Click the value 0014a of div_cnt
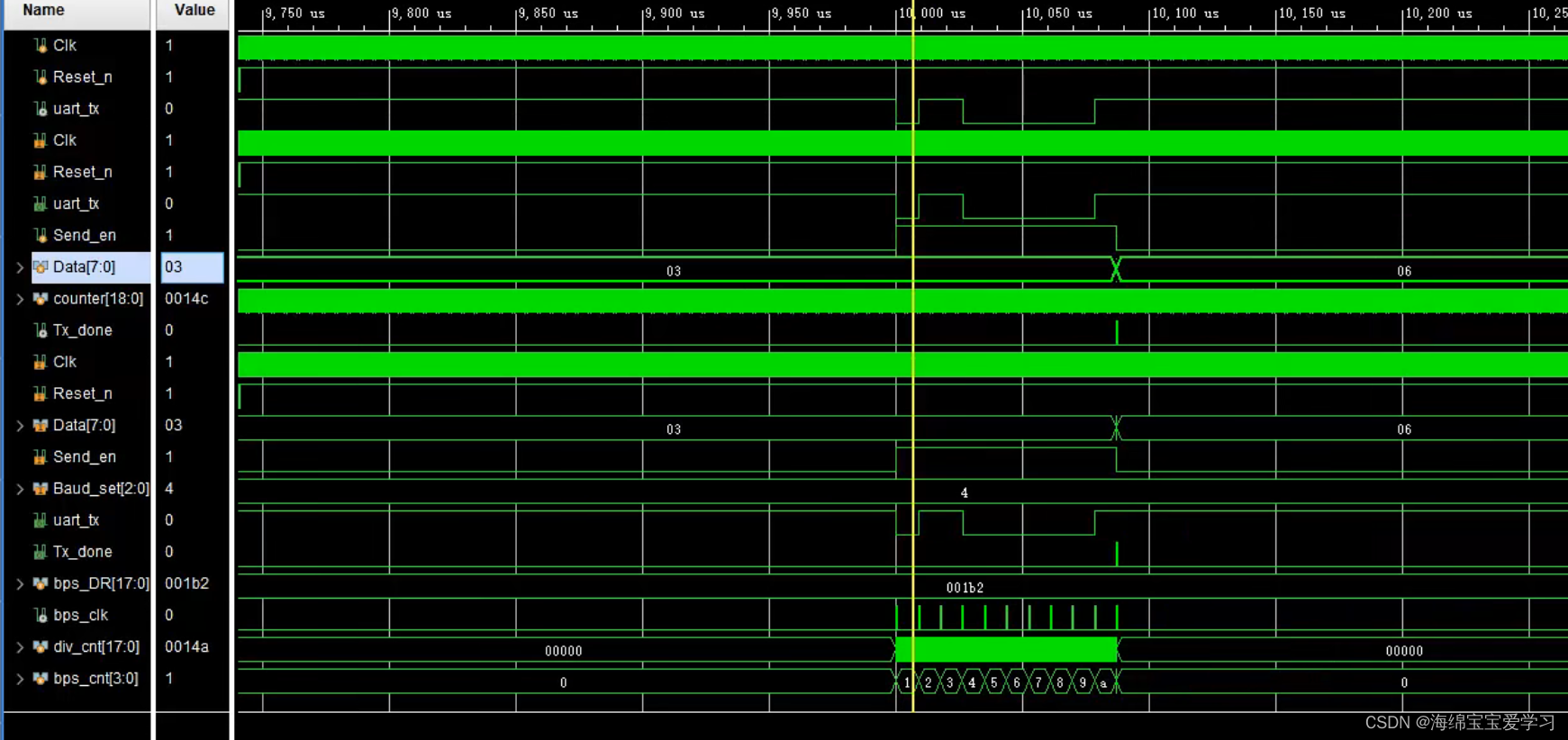1568x740 pixels. (x=186, y=647)
